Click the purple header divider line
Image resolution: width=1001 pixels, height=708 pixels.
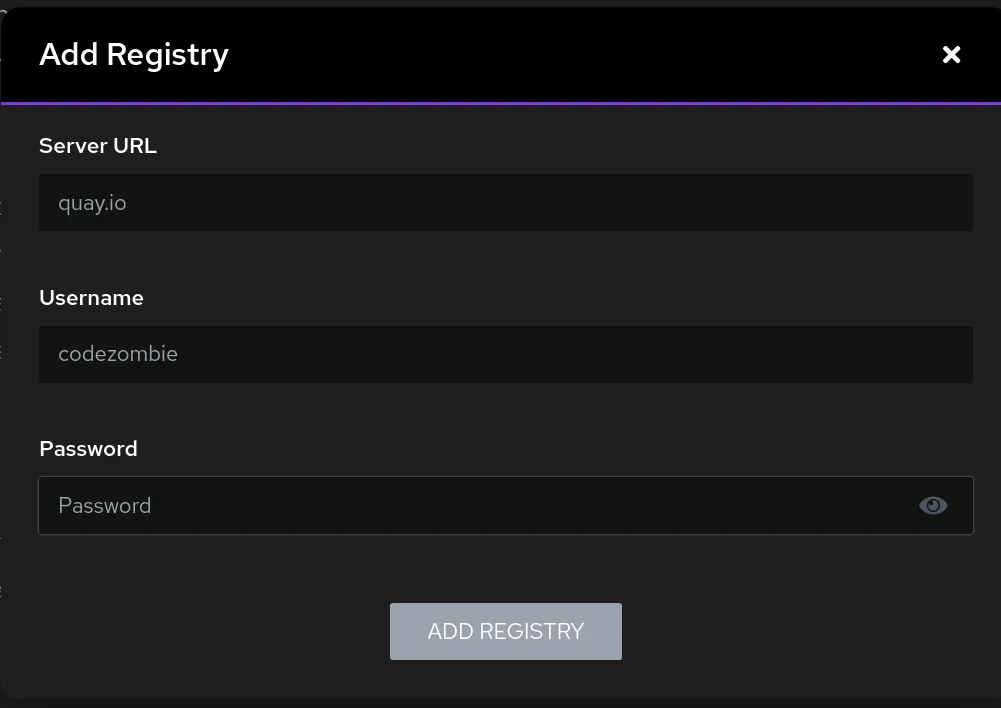tap(500, 103)
